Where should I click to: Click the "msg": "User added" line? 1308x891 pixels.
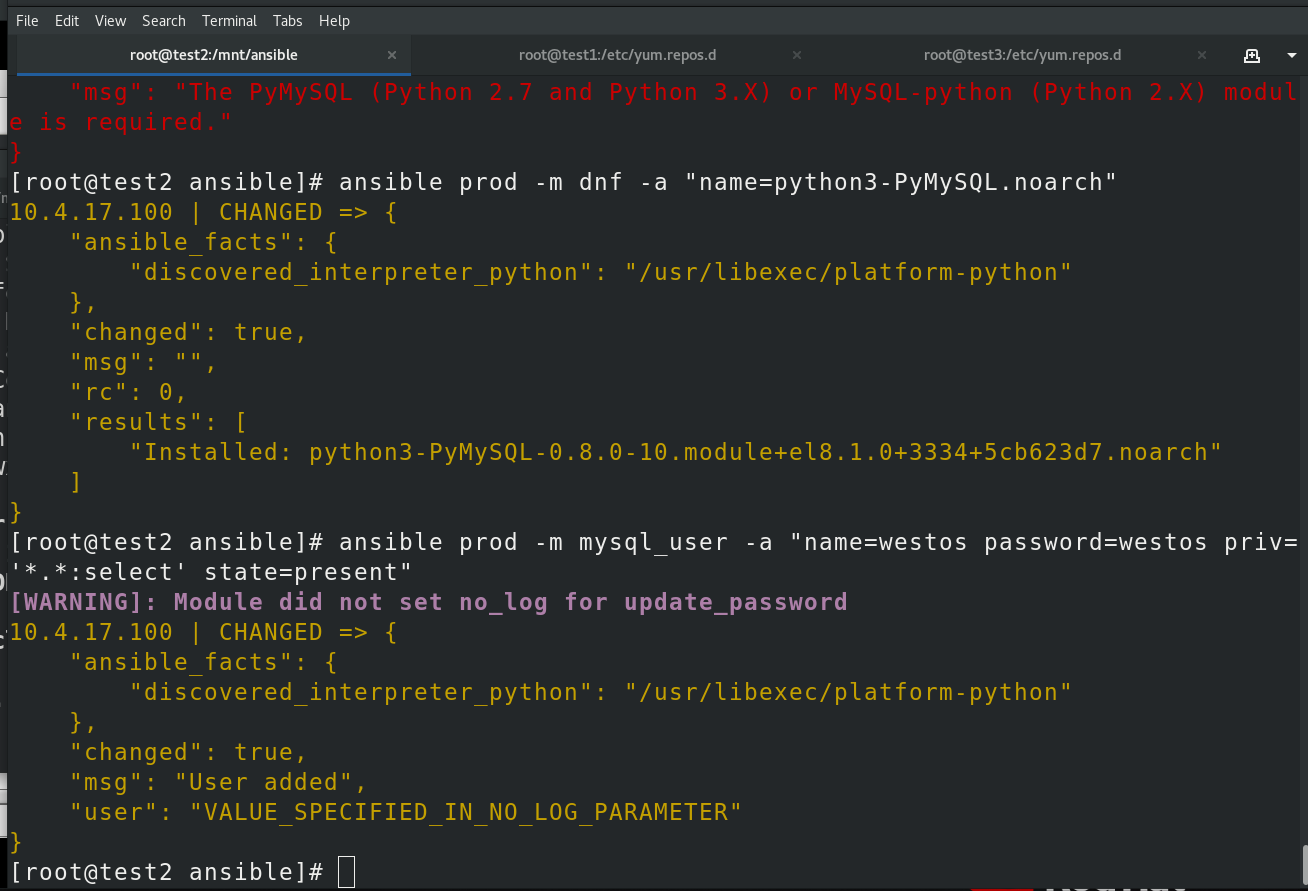[219, 782]
